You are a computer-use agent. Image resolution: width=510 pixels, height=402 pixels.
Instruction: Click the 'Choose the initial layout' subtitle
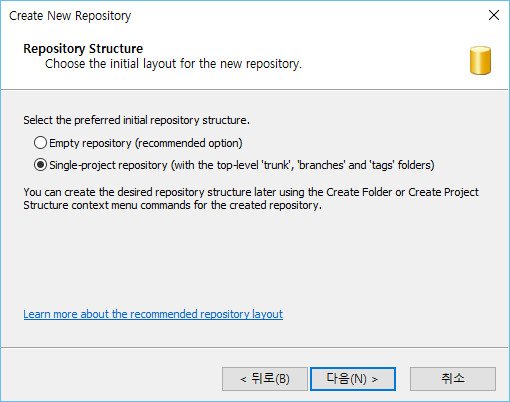(x=173, y=63)
